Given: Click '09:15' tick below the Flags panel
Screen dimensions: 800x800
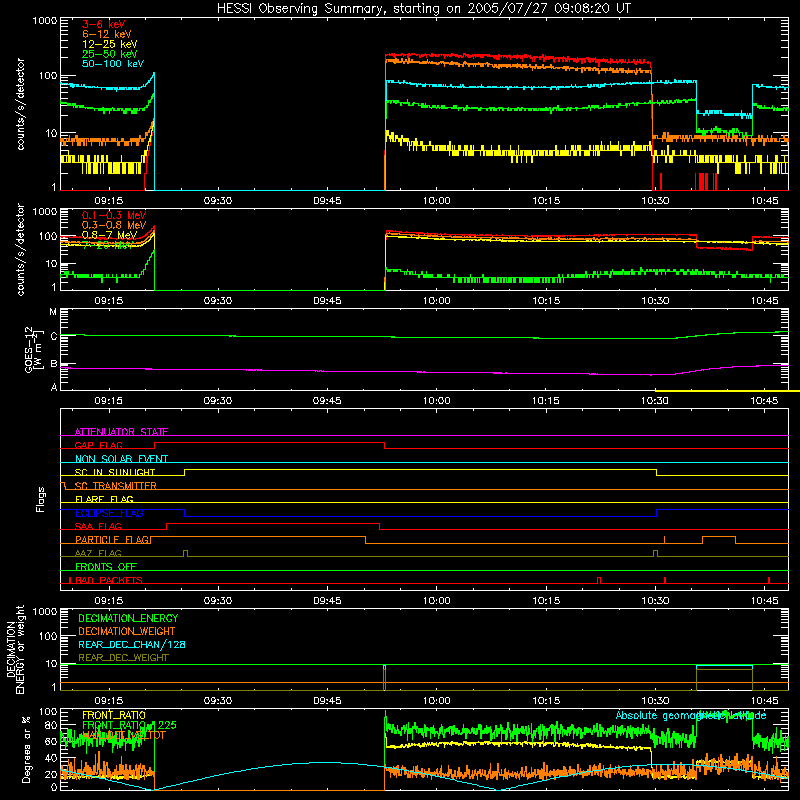Looking at the screenshot, I should tap(109, 601).
